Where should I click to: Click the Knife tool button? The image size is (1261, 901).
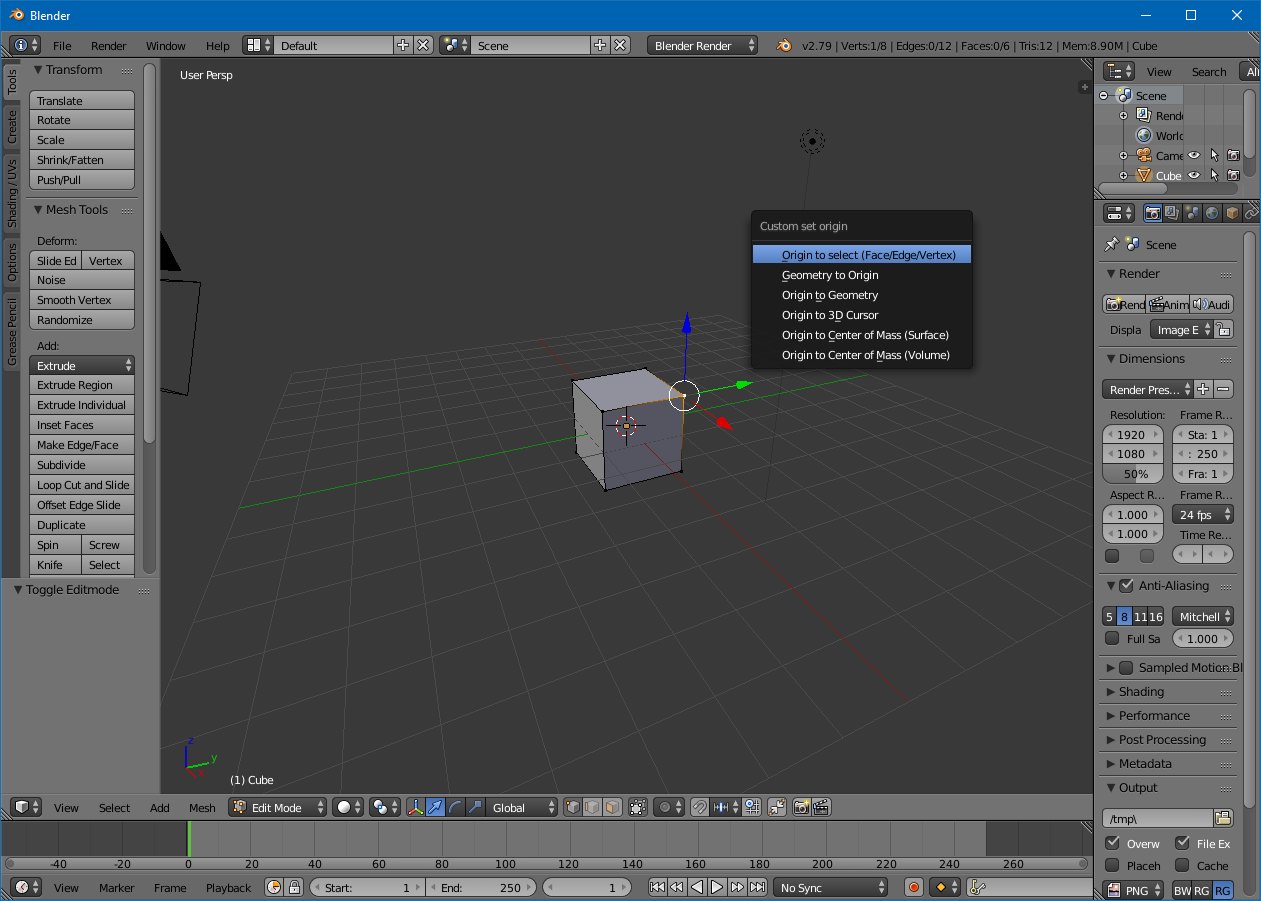[x=56, y=565]
